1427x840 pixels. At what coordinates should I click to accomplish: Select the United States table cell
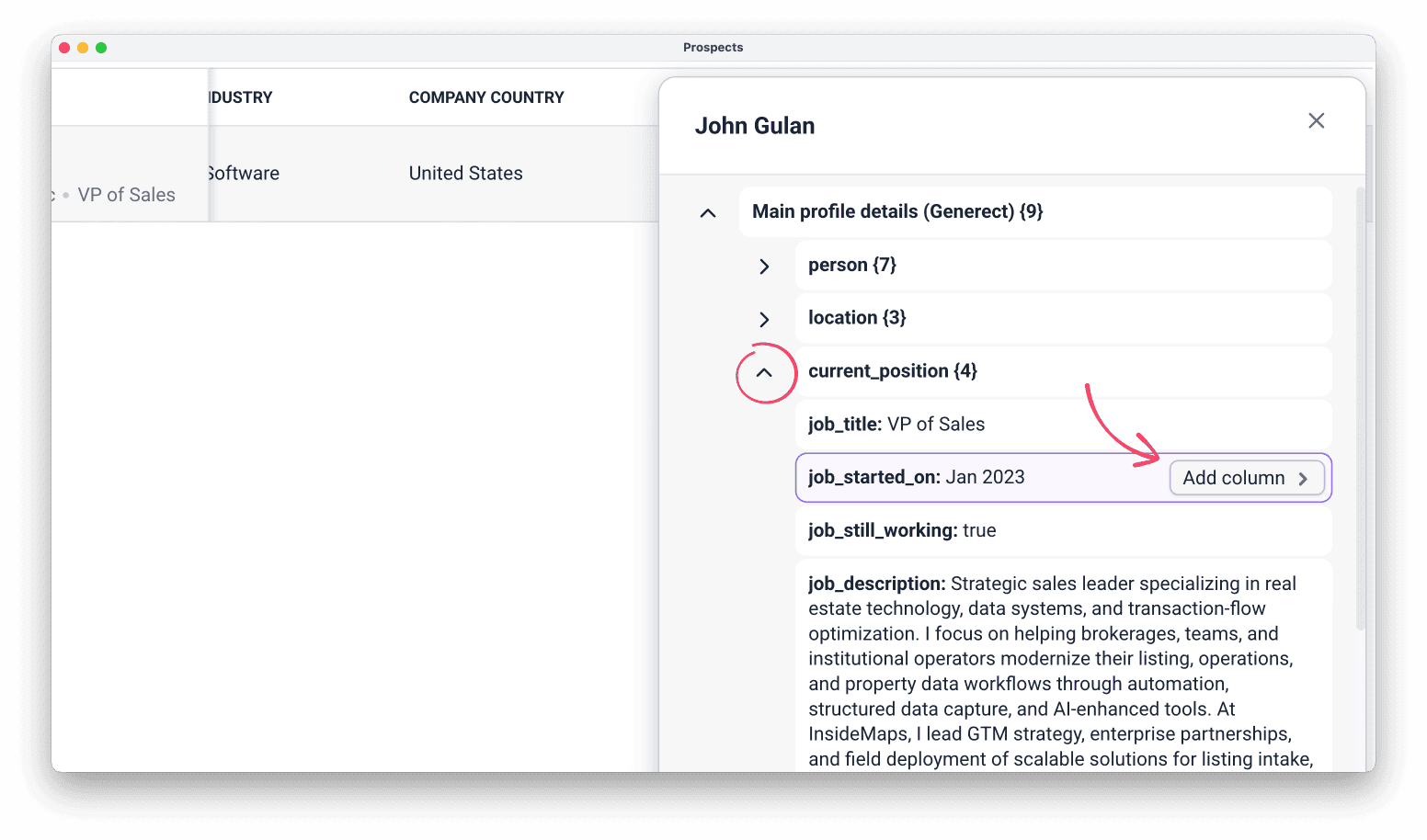point(465,174)
